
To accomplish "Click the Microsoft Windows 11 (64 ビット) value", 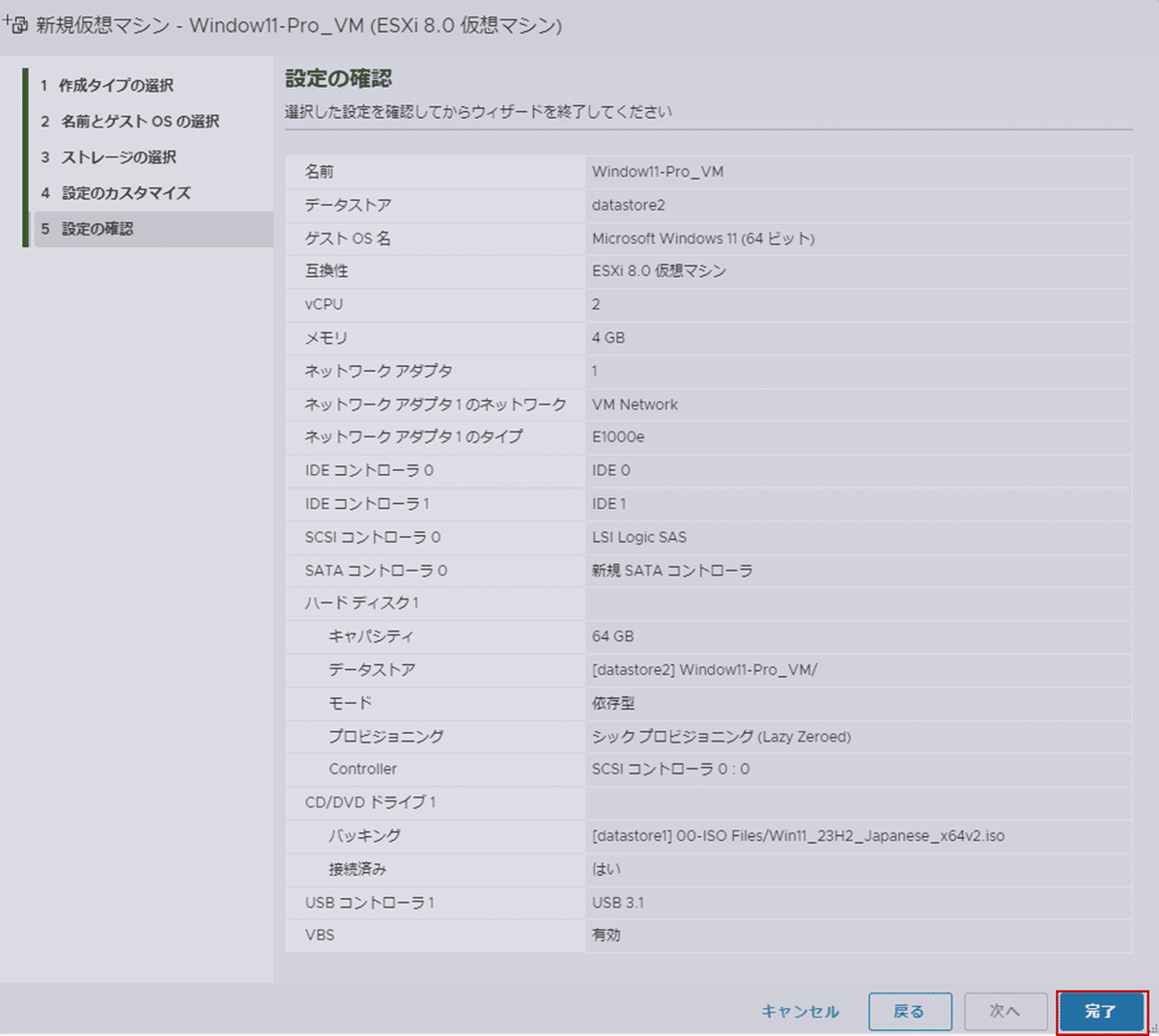I will [x=703, y=238].
